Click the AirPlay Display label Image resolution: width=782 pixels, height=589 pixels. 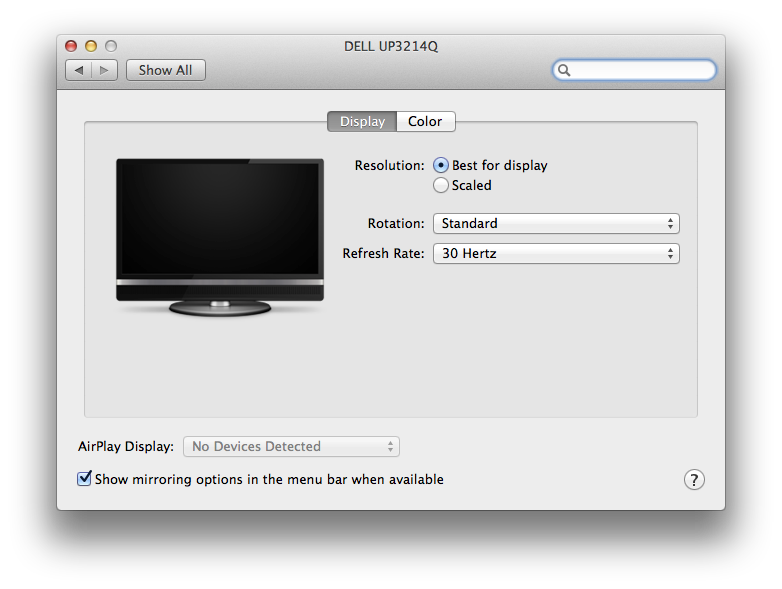click(x=126, y=446)
